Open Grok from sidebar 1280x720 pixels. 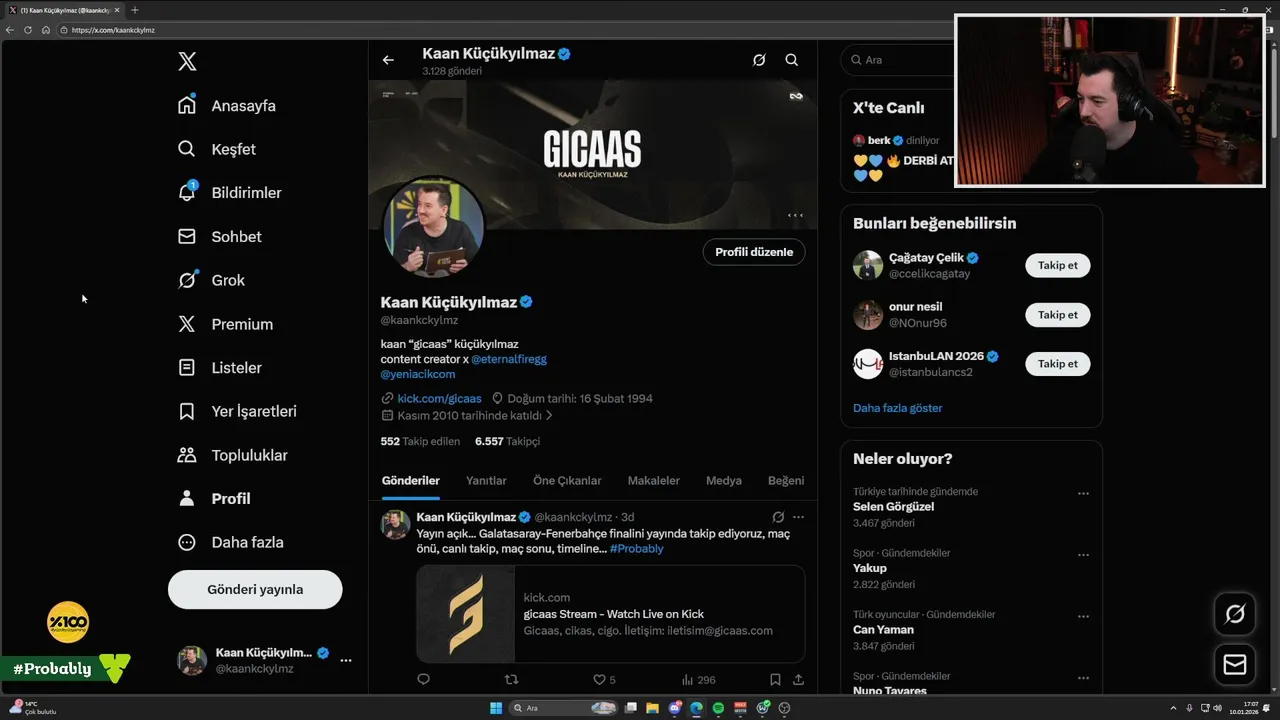[x=212, y=280]
